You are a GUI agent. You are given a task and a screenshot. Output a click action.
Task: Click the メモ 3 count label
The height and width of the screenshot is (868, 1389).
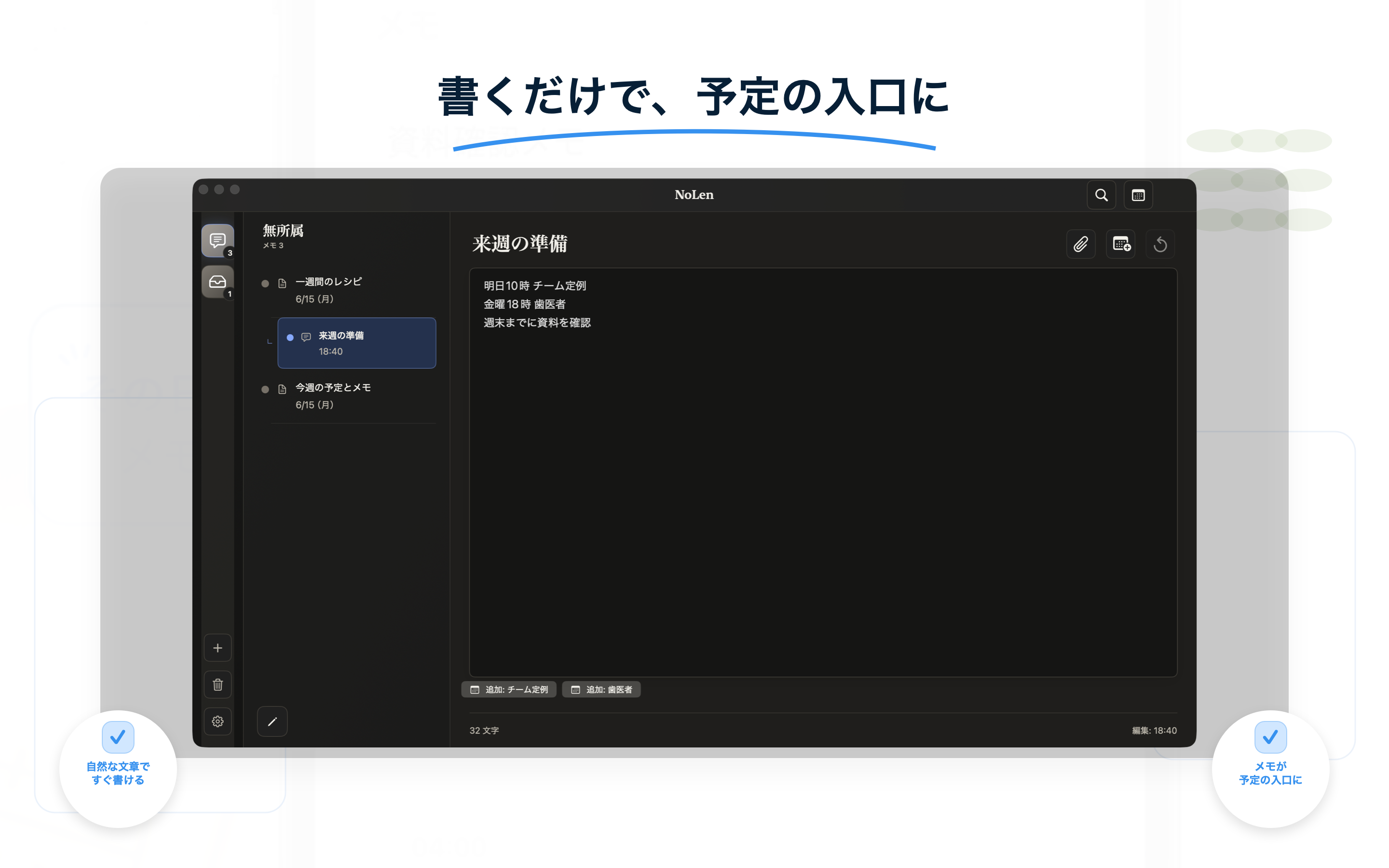pyautogui.click(x=273, y=245)
